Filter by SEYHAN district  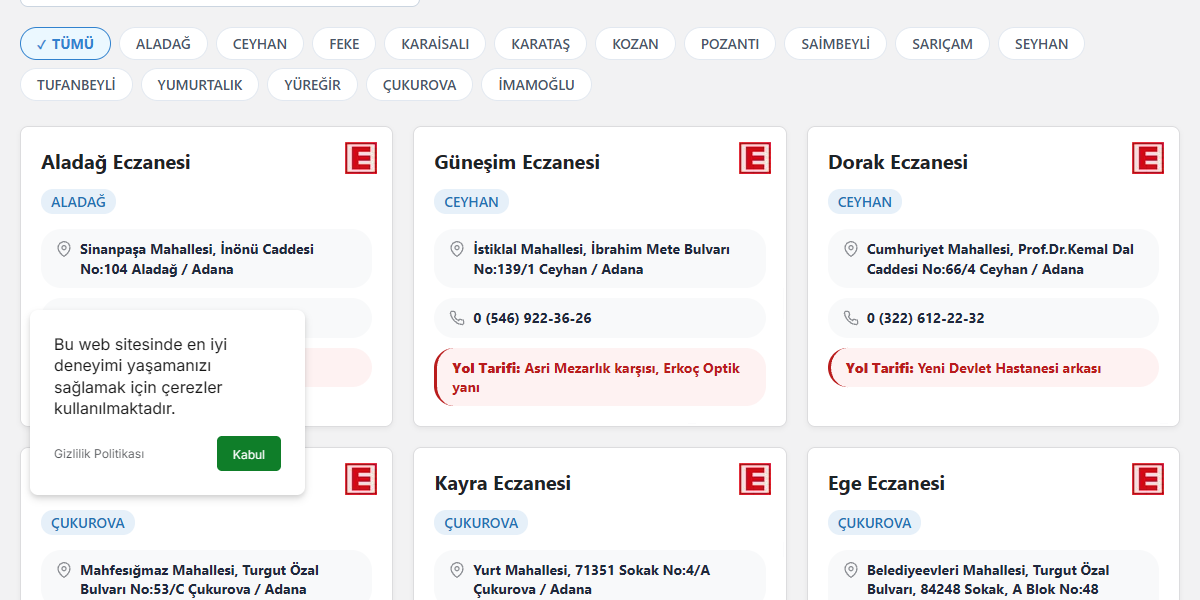(x=1041, y=44)
